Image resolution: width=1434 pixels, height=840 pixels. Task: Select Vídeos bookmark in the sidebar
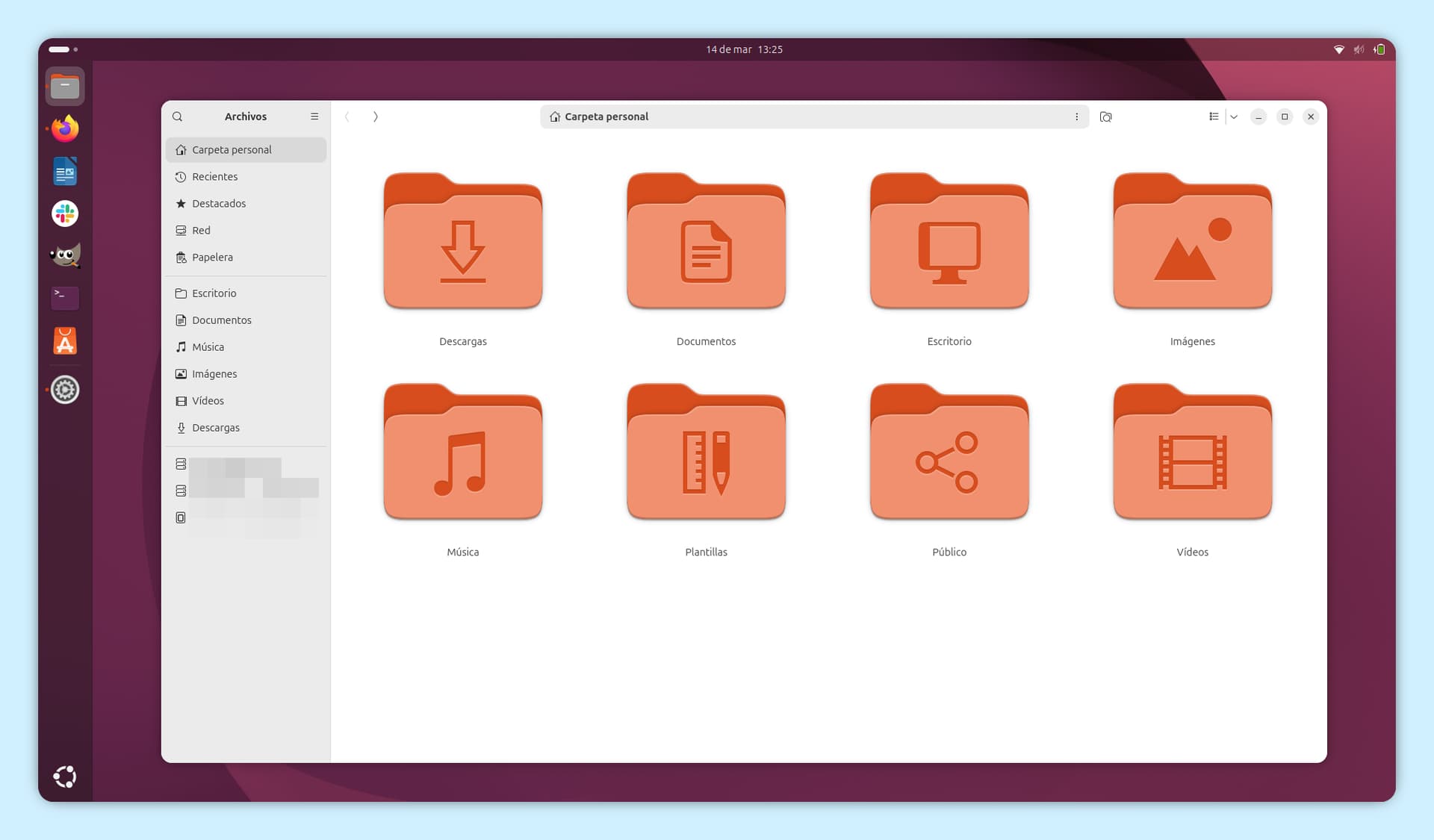coord(246,400)
